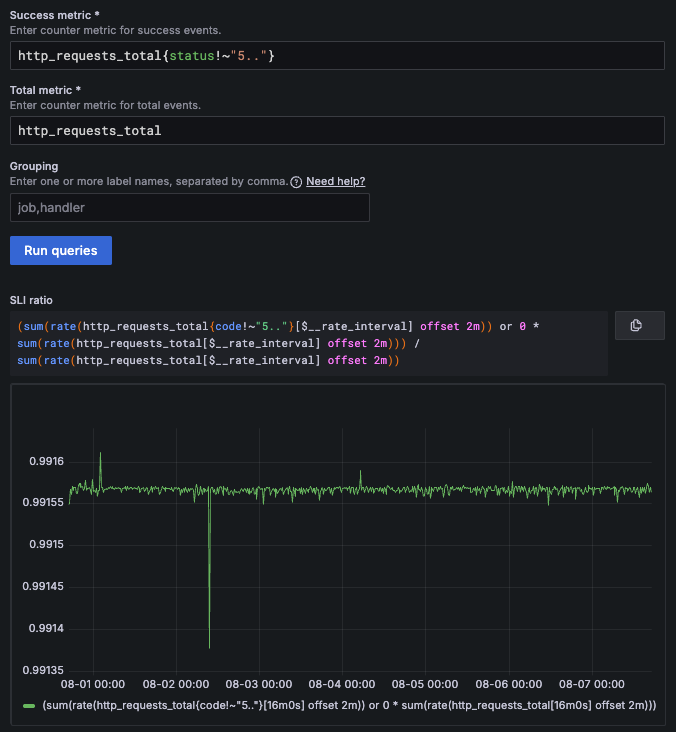Viewport: 676px width, 732px height.
Task: Click into the Total metric input field
Action: [337, 130]
